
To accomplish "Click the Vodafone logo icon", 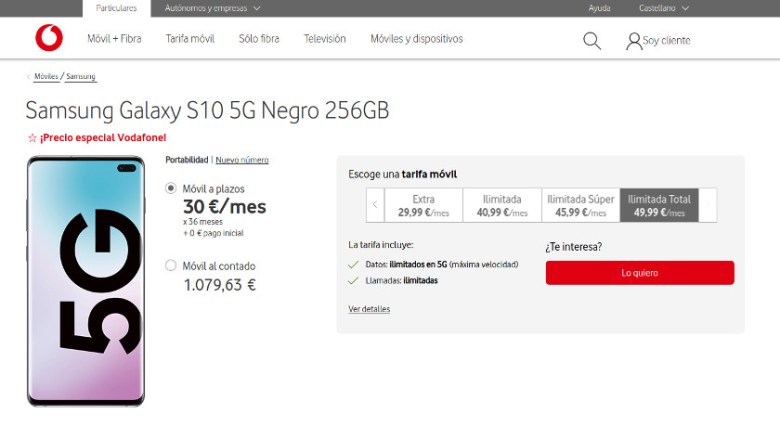I will (x=48, y=39).
